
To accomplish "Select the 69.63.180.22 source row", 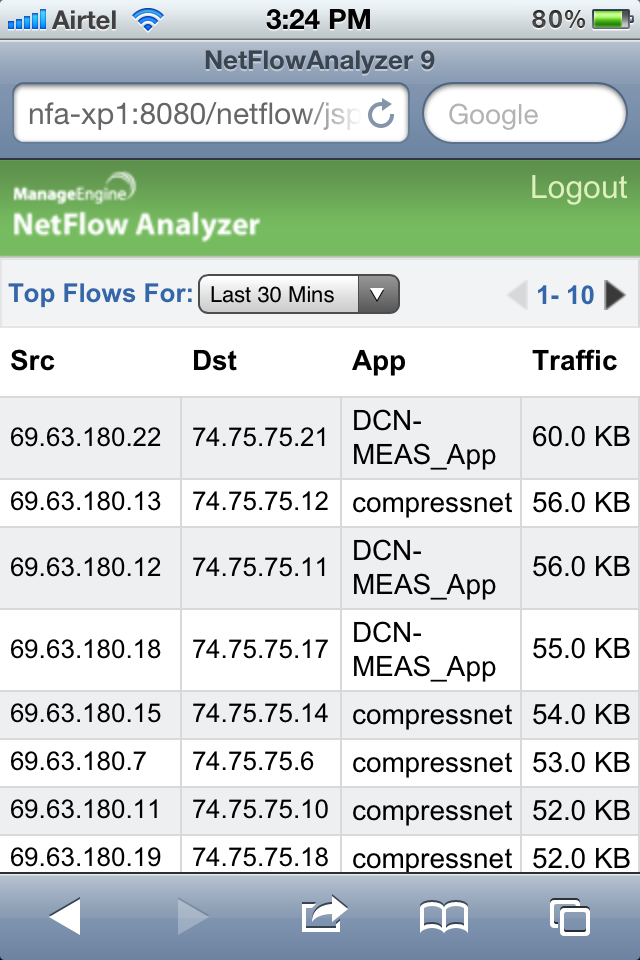I will [320, 438].
